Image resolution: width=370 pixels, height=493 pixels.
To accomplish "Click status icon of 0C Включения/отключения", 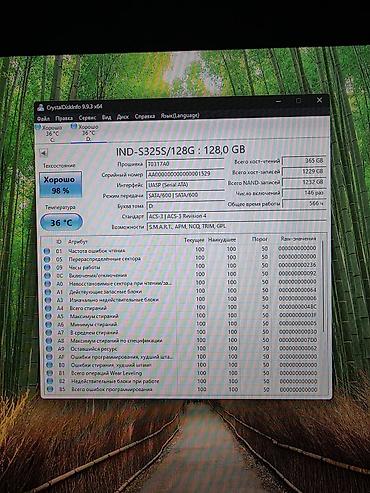I will [x=47, y=276].
